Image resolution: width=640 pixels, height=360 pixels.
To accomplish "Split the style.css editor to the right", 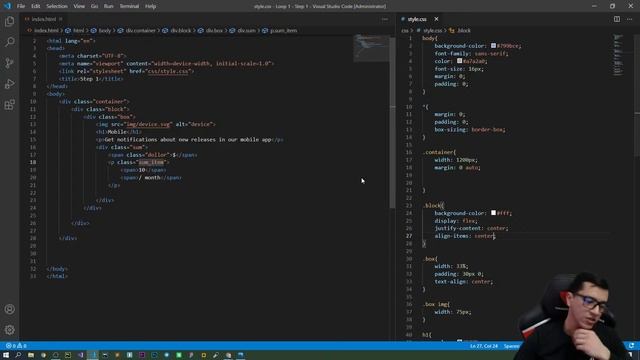I will click(x=617, y=19).
